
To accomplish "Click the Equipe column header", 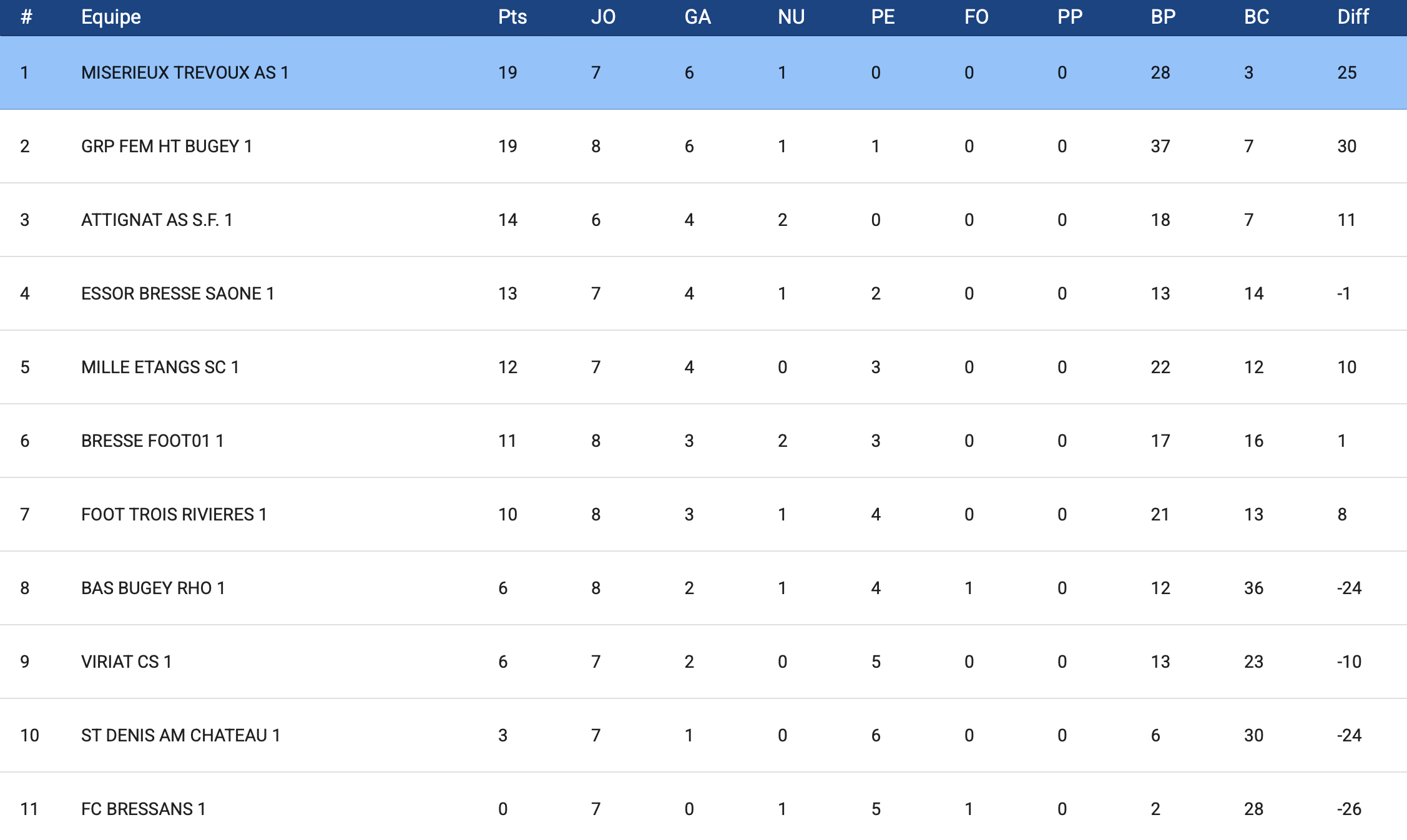I will click(111, 17).
